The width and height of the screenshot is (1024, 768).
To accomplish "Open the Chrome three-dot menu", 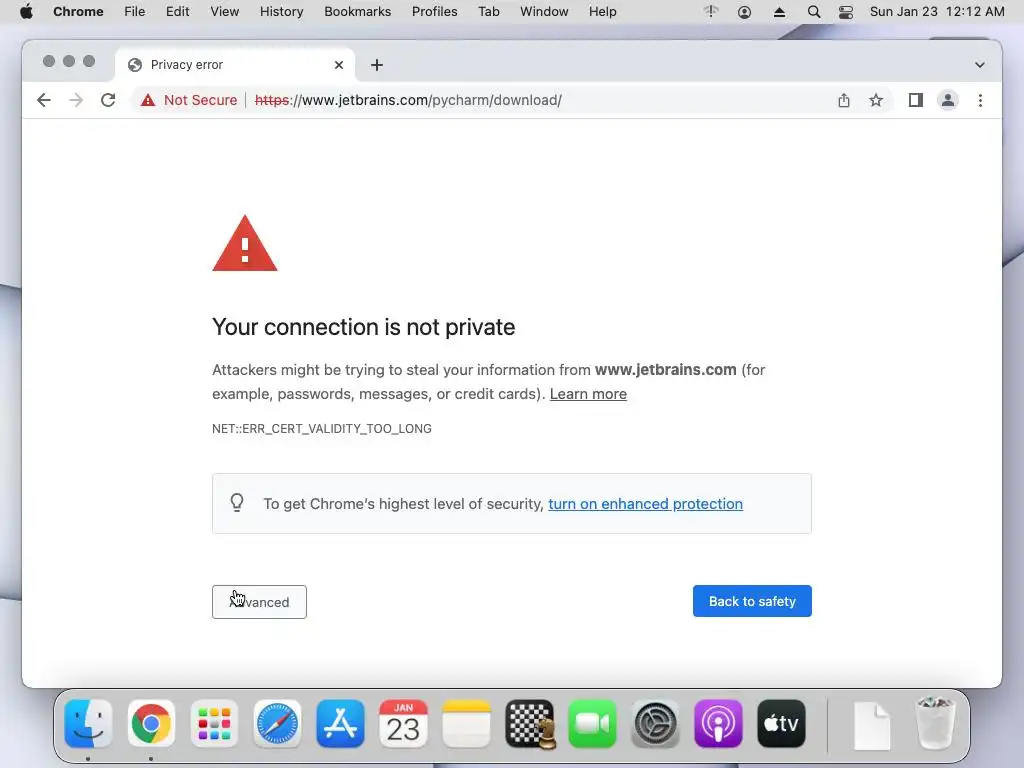I will [x=980, y=100].
